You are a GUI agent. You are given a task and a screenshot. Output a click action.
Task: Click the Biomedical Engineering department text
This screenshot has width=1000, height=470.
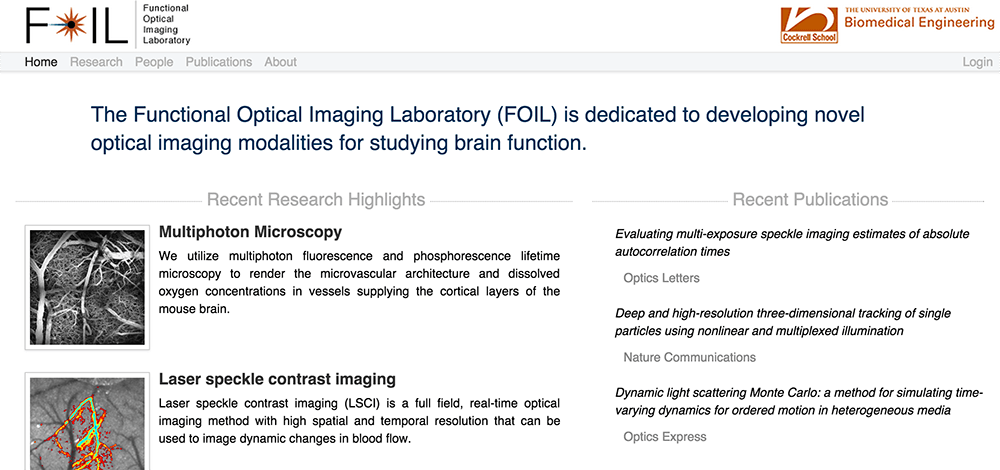(x=919, y=23)
